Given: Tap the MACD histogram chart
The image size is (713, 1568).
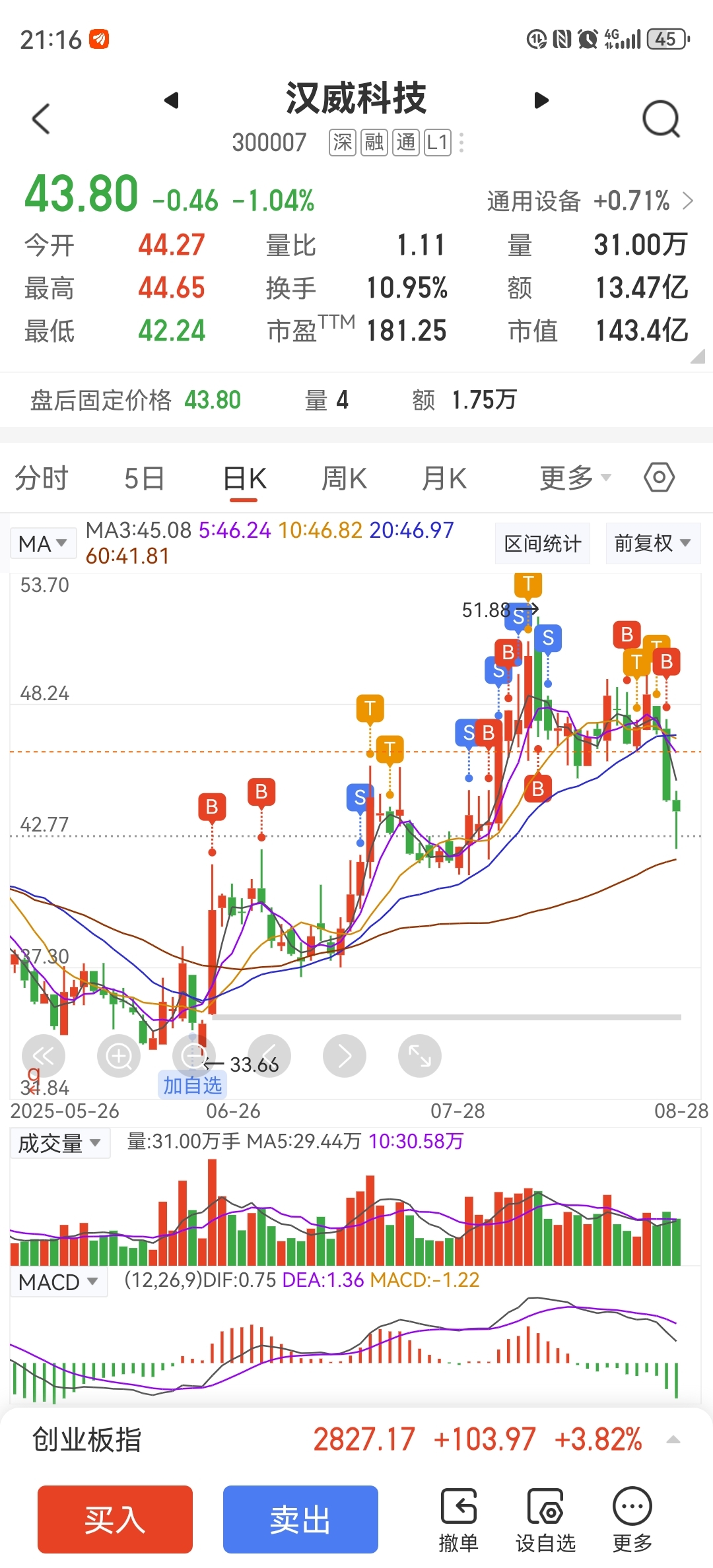Looking at the screenshot, I should [355, 1350].
